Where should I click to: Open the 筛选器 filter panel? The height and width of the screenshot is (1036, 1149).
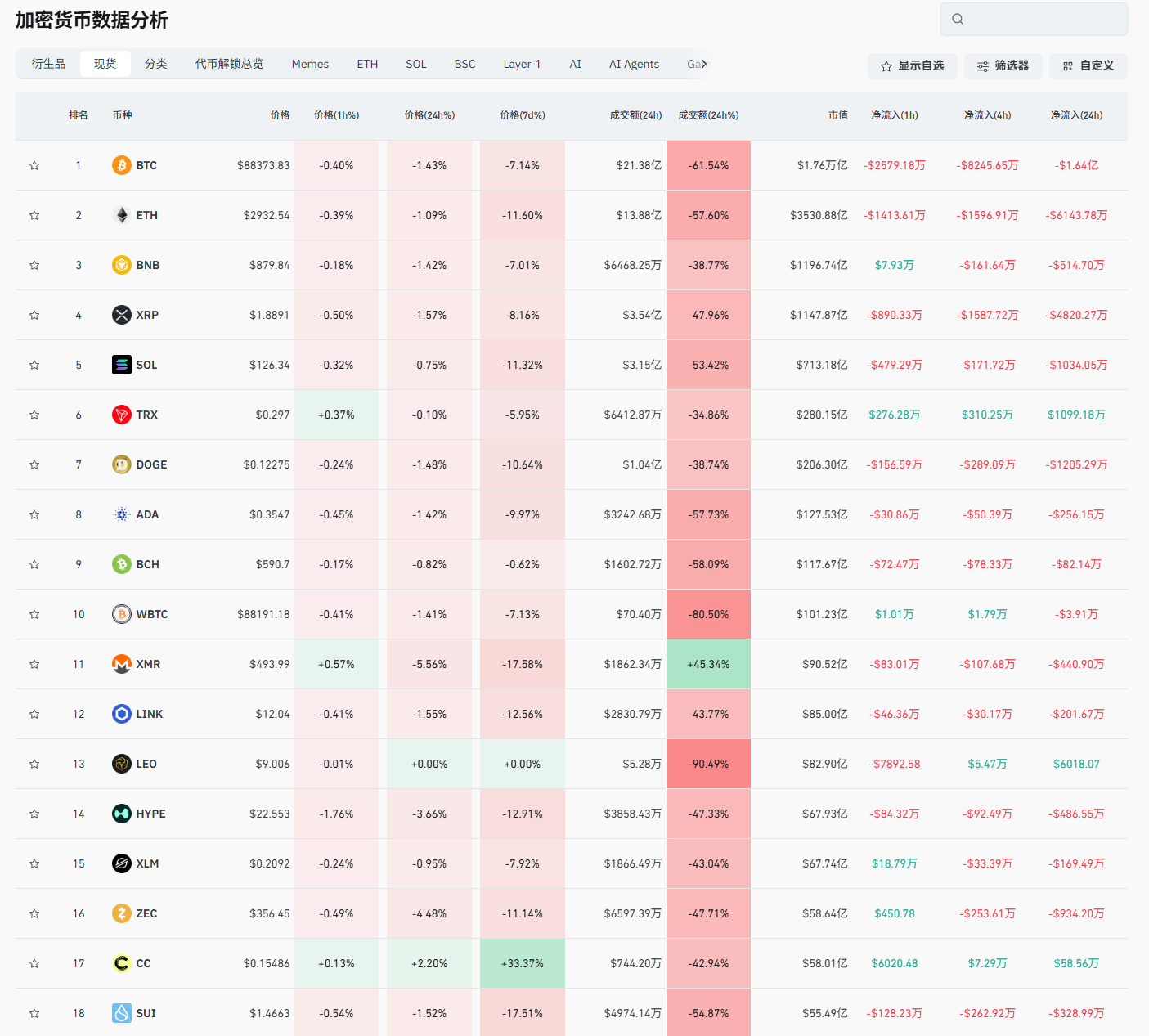1003,66
